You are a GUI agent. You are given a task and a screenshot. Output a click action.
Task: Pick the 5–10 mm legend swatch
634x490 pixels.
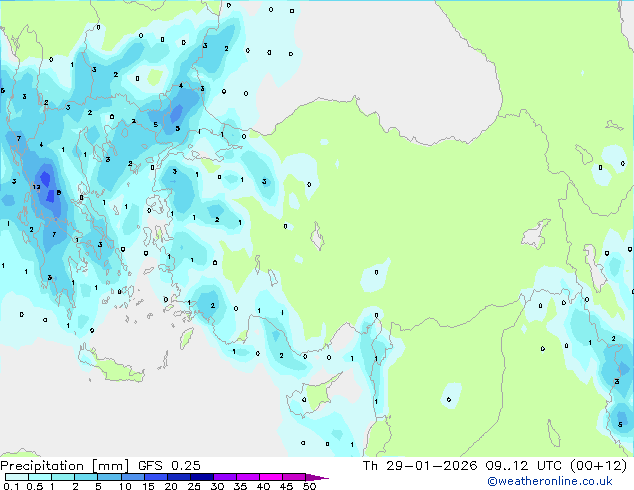[110, 477]
